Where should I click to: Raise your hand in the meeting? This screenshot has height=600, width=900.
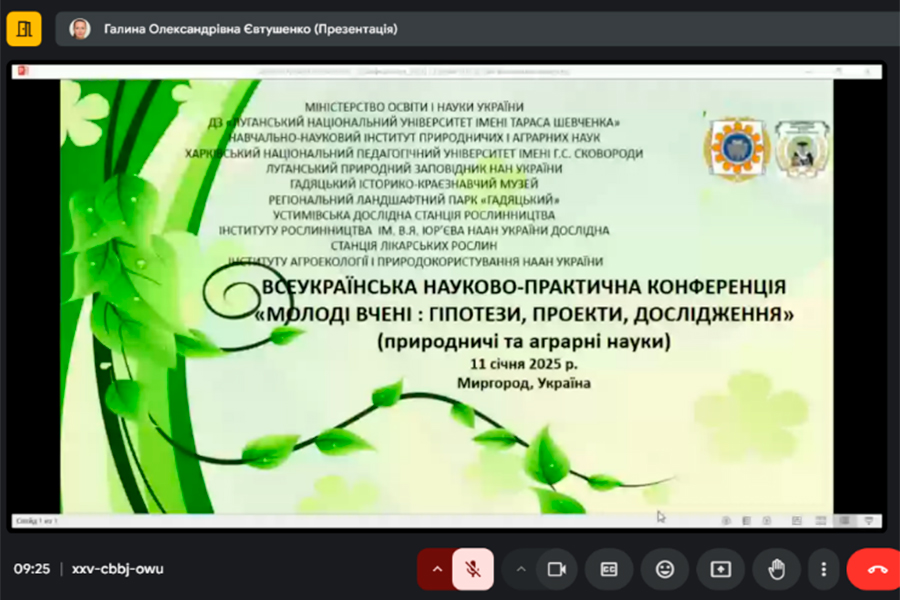point(776,569)
